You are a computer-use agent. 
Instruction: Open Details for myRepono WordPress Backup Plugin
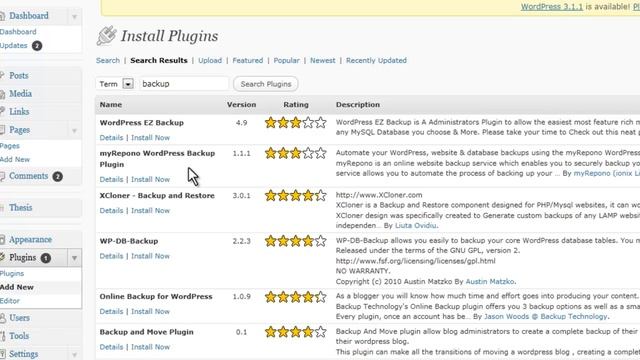(111, 179)
